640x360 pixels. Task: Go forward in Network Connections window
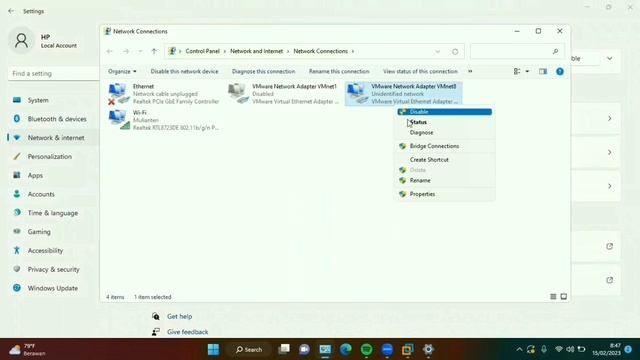126,51
